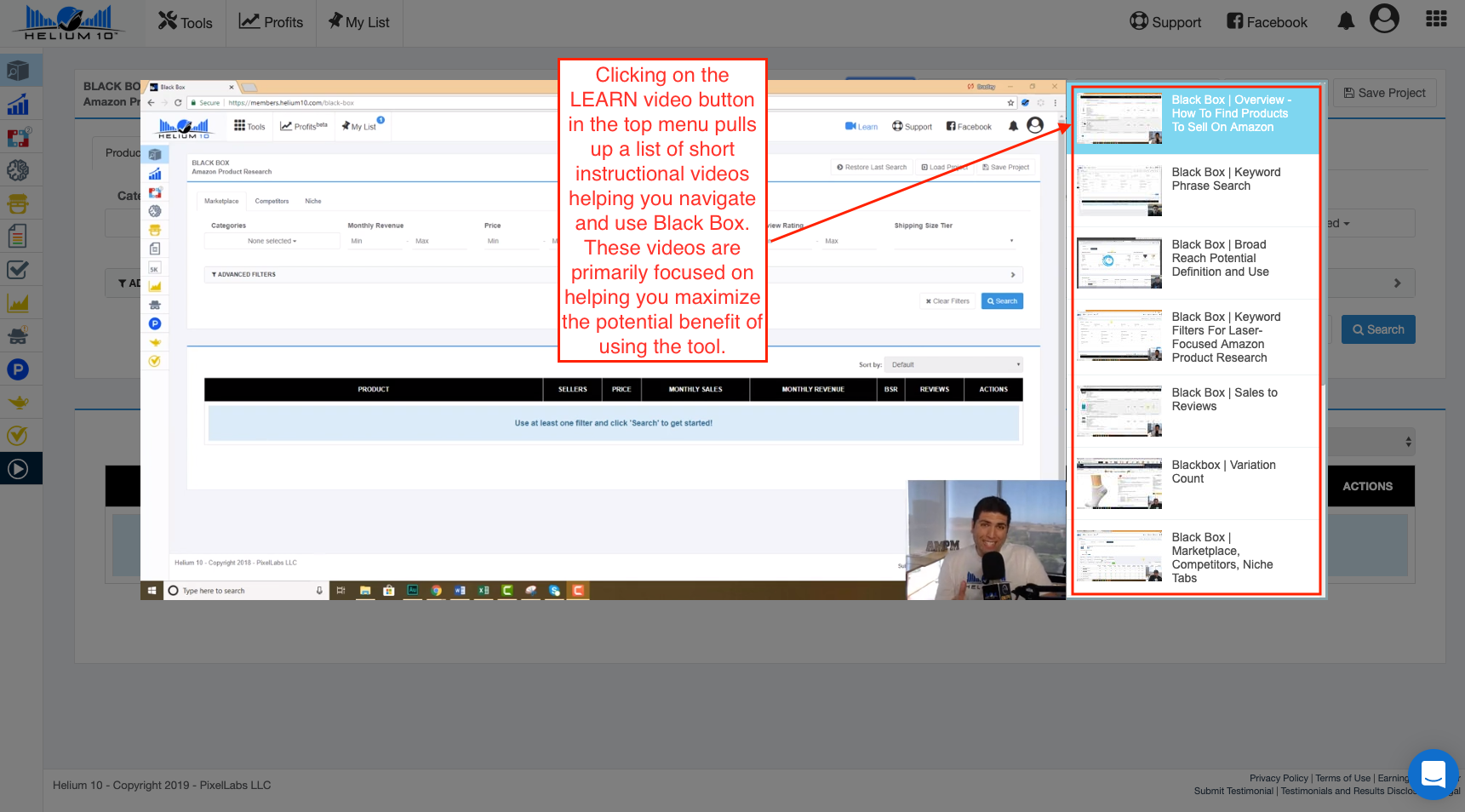The image size is (1465, 812).
Task: Select the Frankenstein face icon
Action: (18, 203)
